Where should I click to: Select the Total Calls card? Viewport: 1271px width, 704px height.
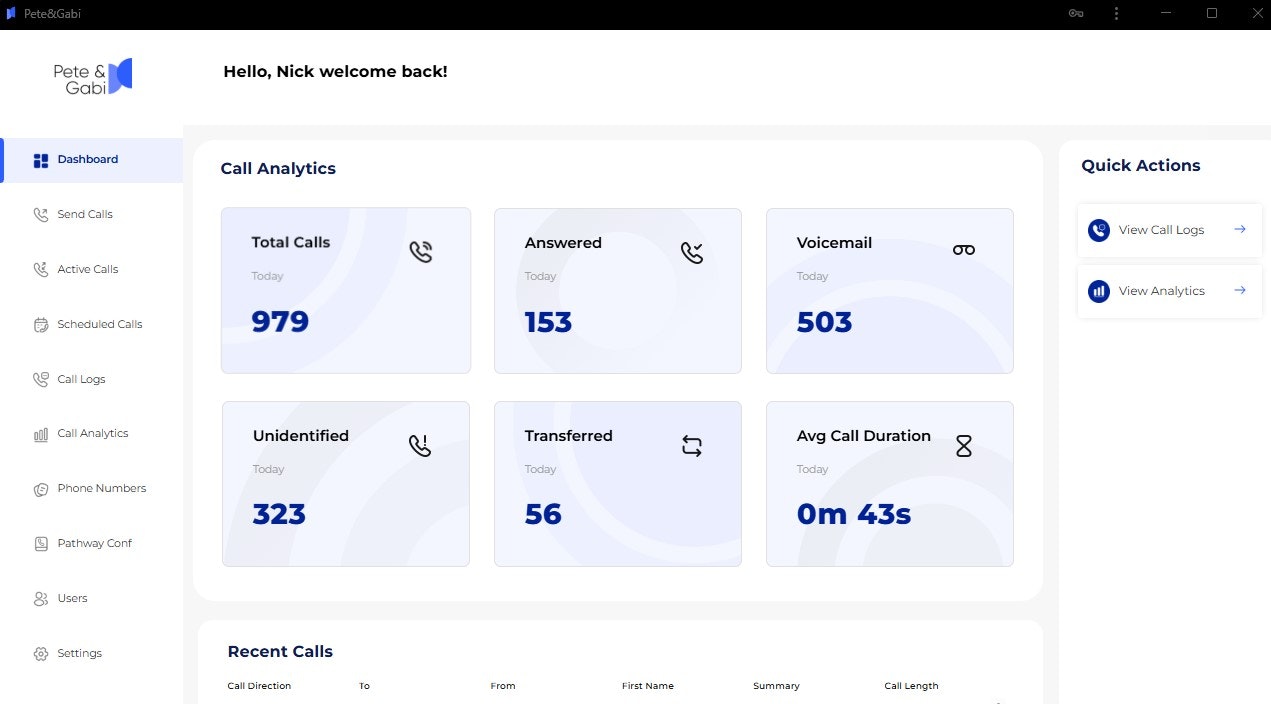click(346, 290)
